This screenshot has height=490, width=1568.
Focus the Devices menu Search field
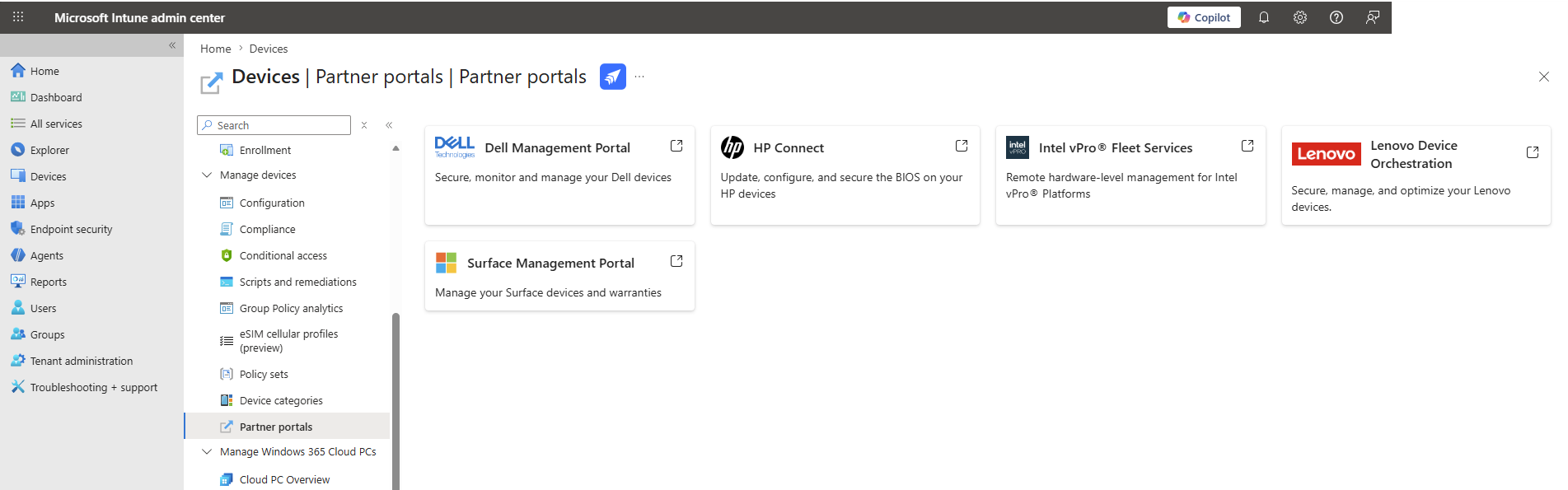274,125
